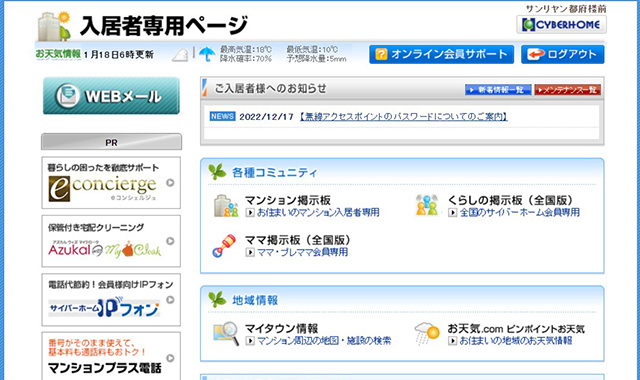Click the arrow on Azukal banner
This screenshot has width=640, height=380.
tap(171, 241)
